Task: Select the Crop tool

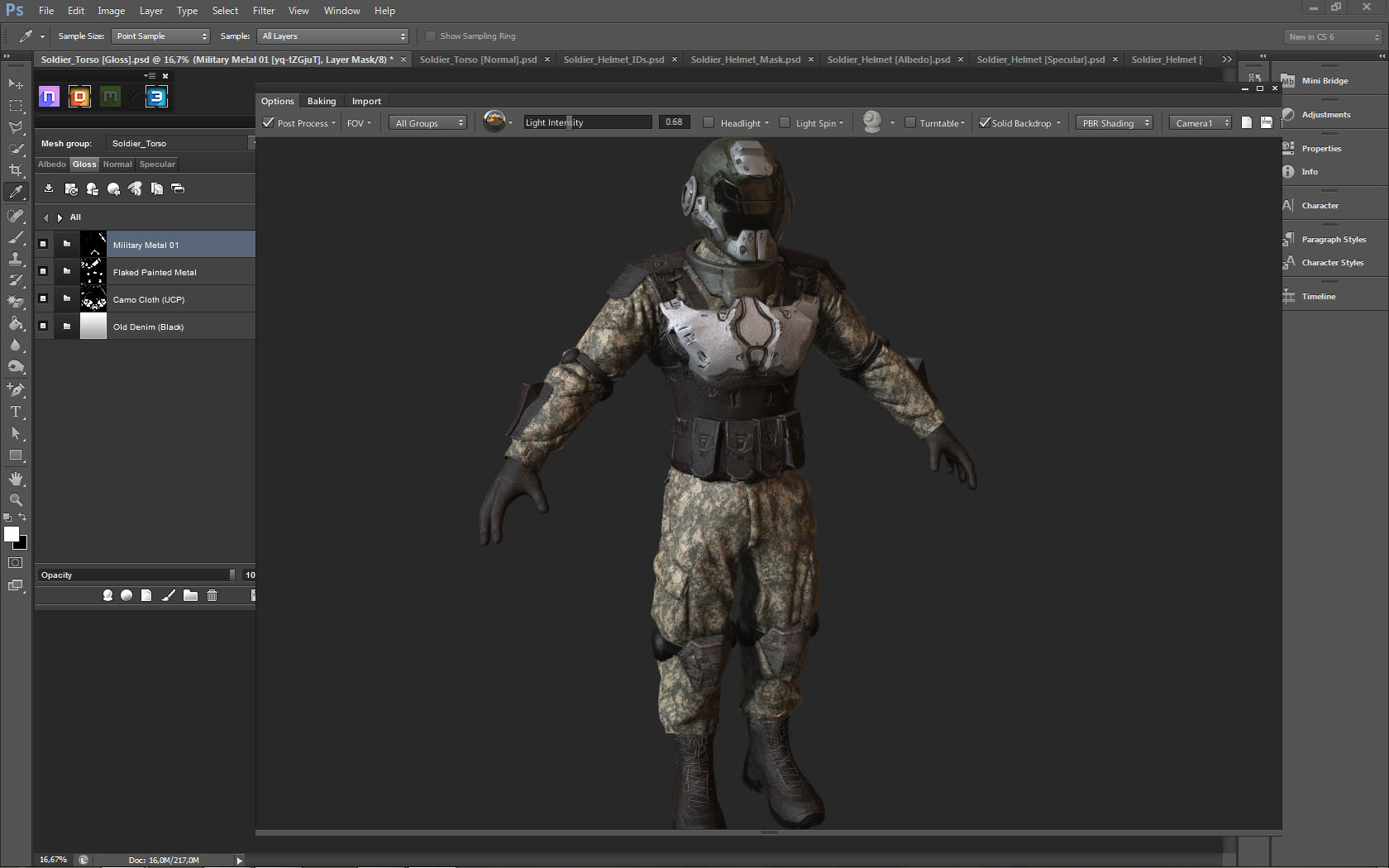Action: coord(16,170)
